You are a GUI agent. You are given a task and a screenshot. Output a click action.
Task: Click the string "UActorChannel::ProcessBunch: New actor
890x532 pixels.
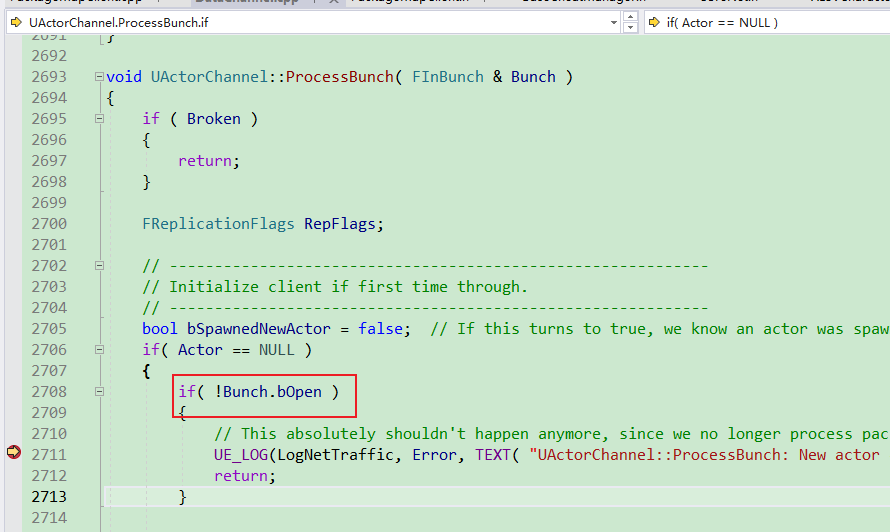(x=705, y=455)
